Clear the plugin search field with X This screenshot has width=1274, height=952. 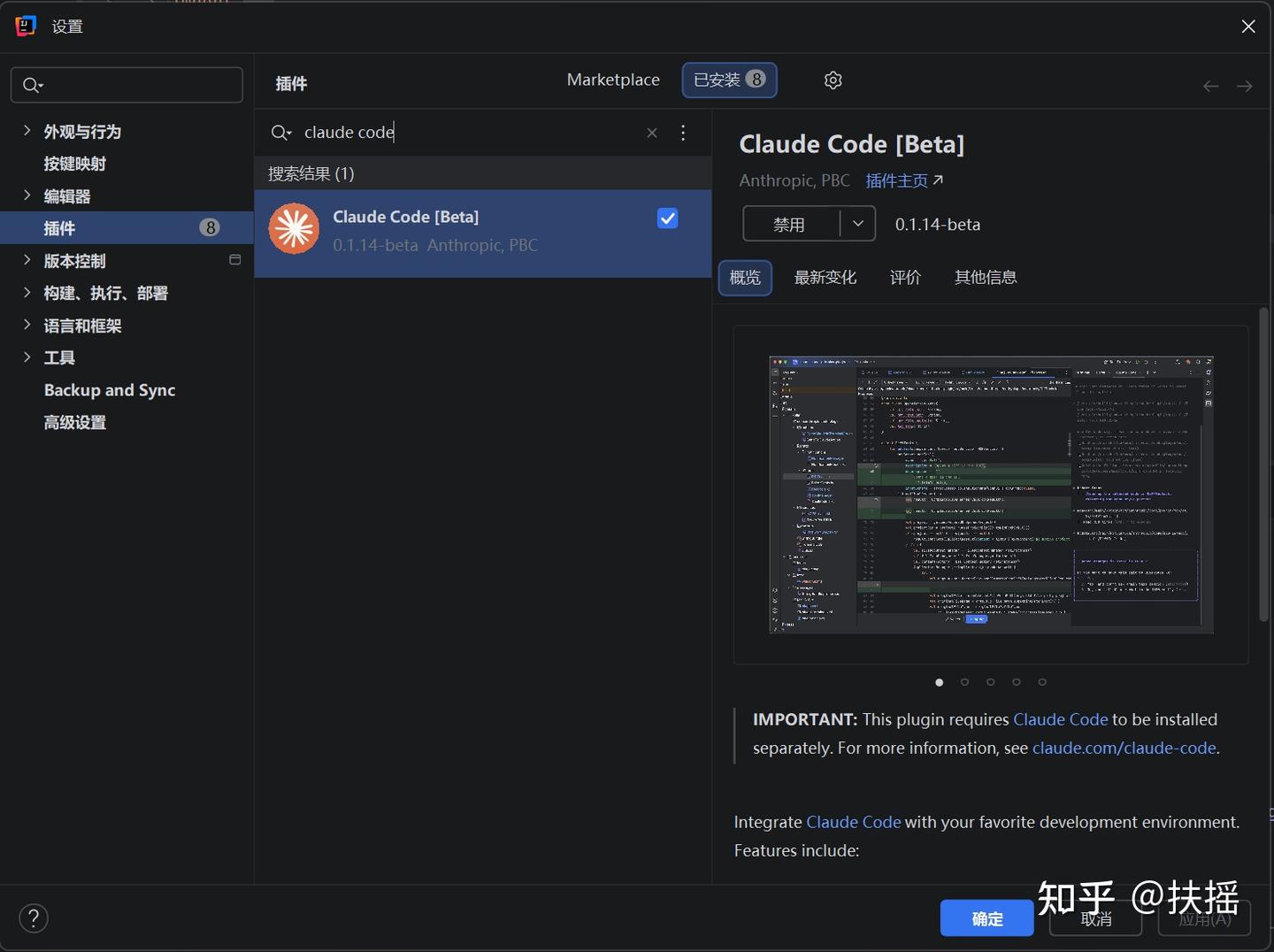(652, 133)
